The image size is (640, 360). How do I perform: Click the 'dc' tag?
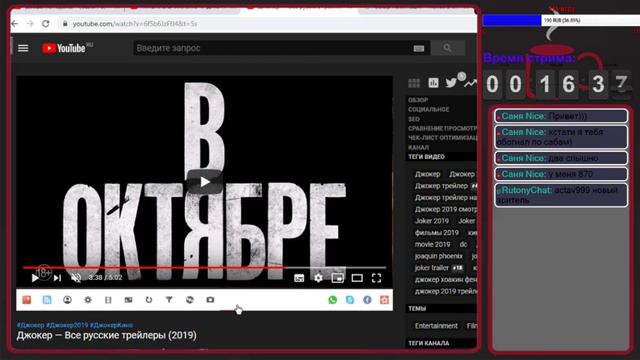pyautogui.click(x=463, y=244)
